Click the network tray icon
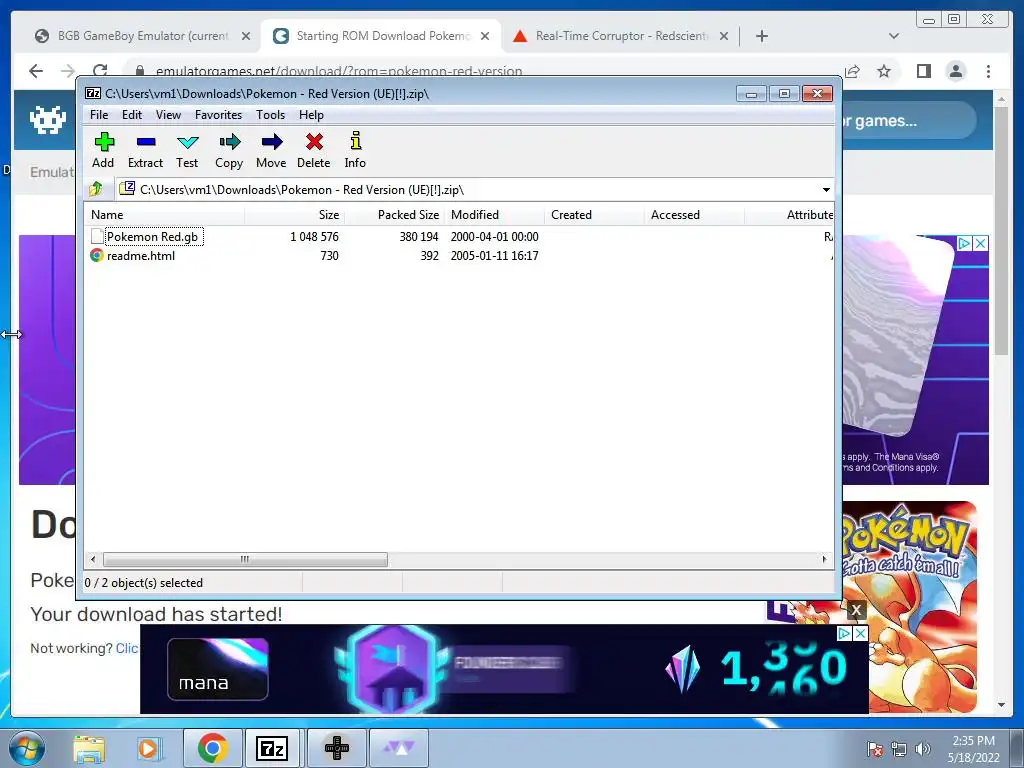 click(899, 749)
